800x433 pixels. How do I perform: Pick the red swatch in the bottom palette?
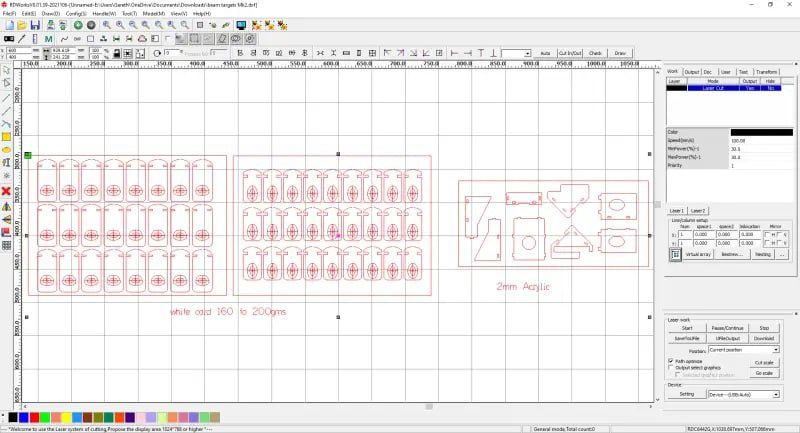34,418
